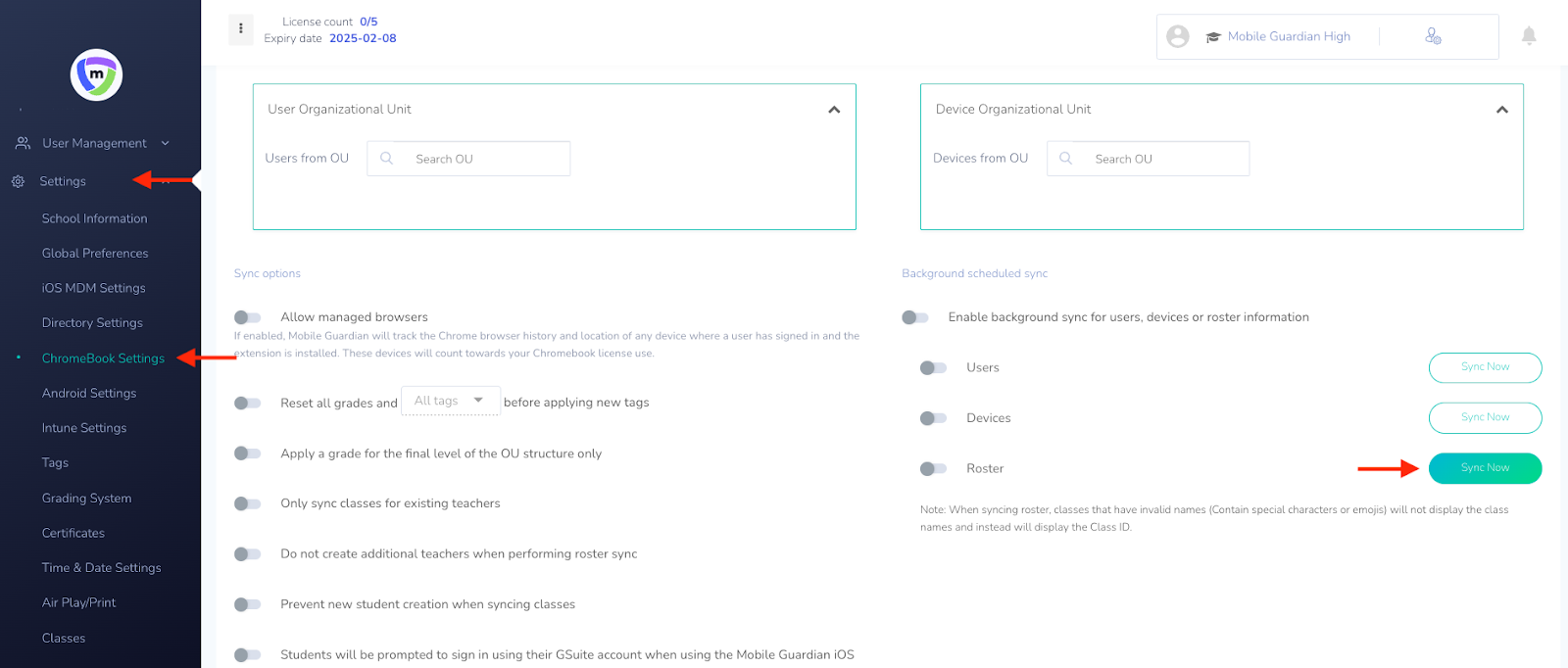Select ChromeBook Settings
1568x668 pixels.
pyautogui.click(x=103, y=358)
